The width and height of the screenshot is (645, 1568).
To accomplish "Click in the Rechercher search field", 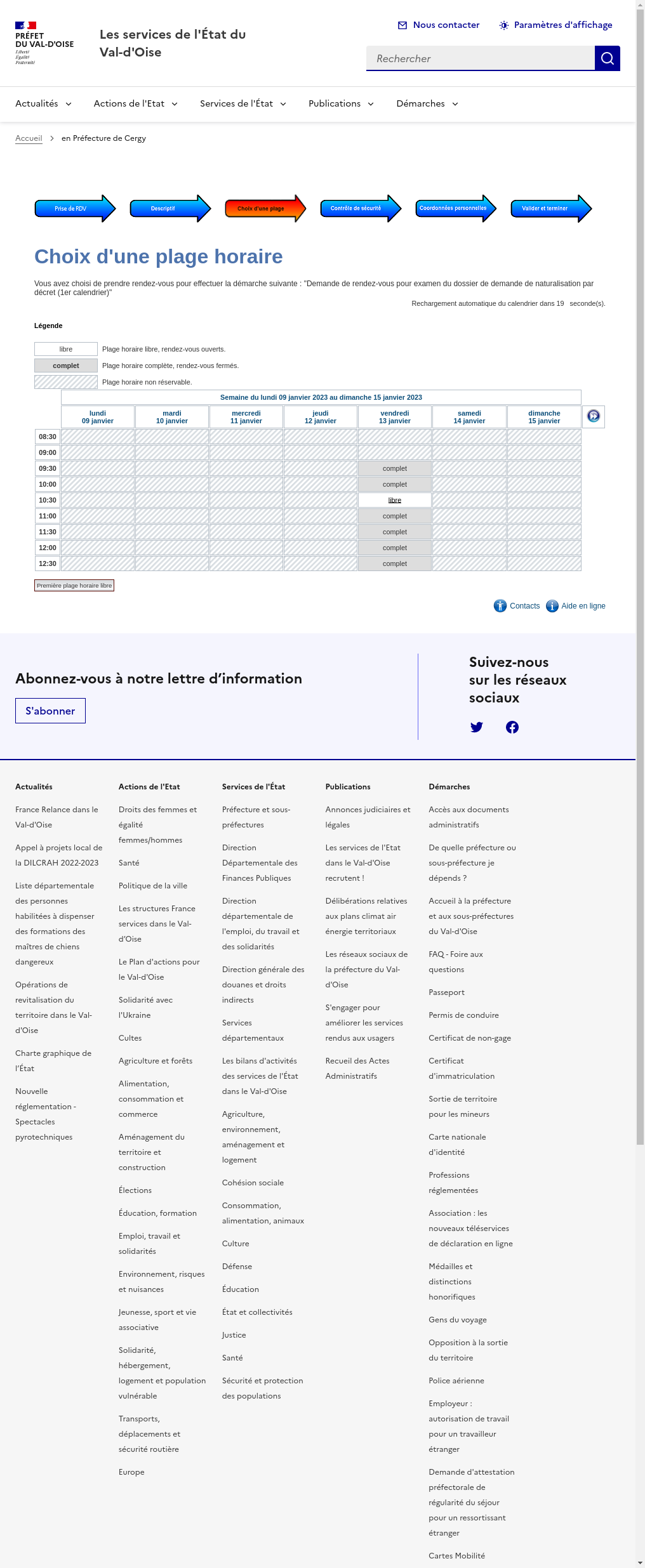I will tap(481, 58).
